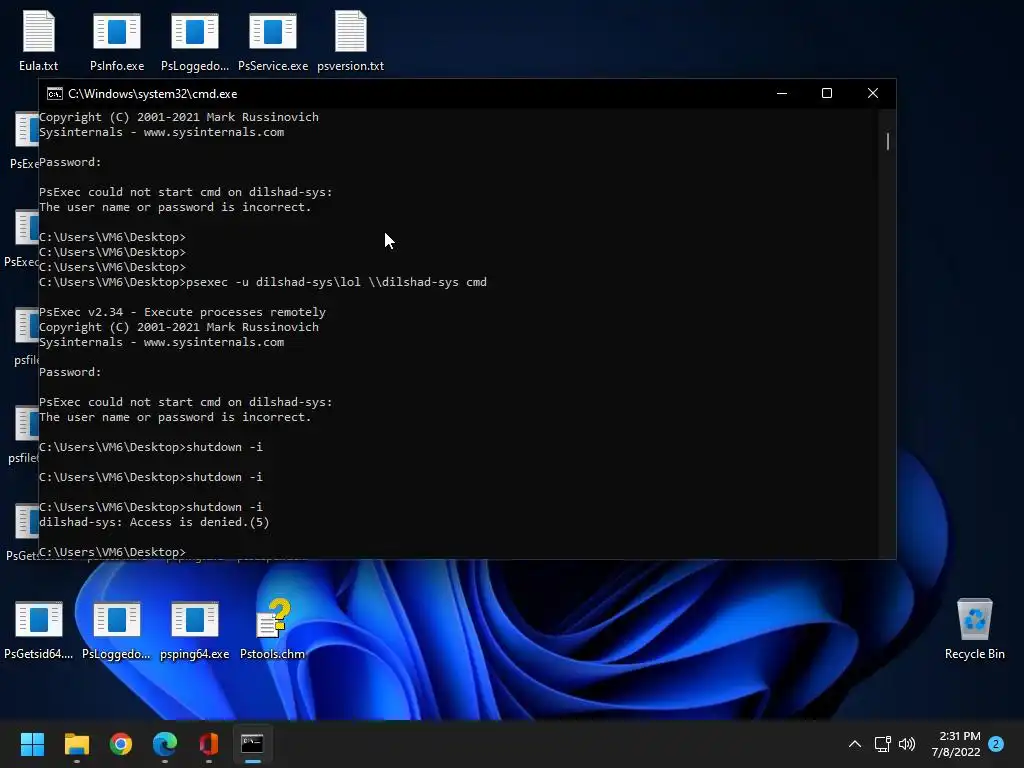The width and height of the screenshot is (1024, 768).
Task: Open Microsoft Office from the taskbar
Action: [209, 744]
